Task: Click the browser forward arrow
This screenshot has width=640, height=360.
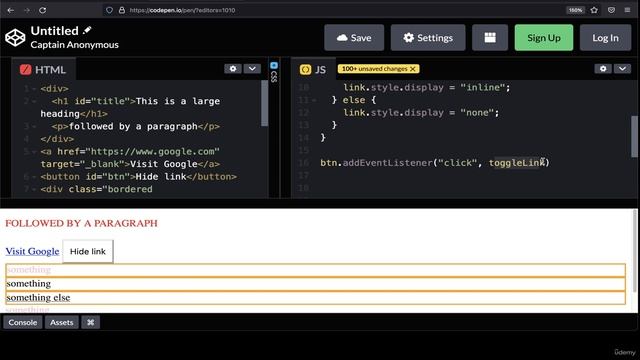Action: pos(27,10)
